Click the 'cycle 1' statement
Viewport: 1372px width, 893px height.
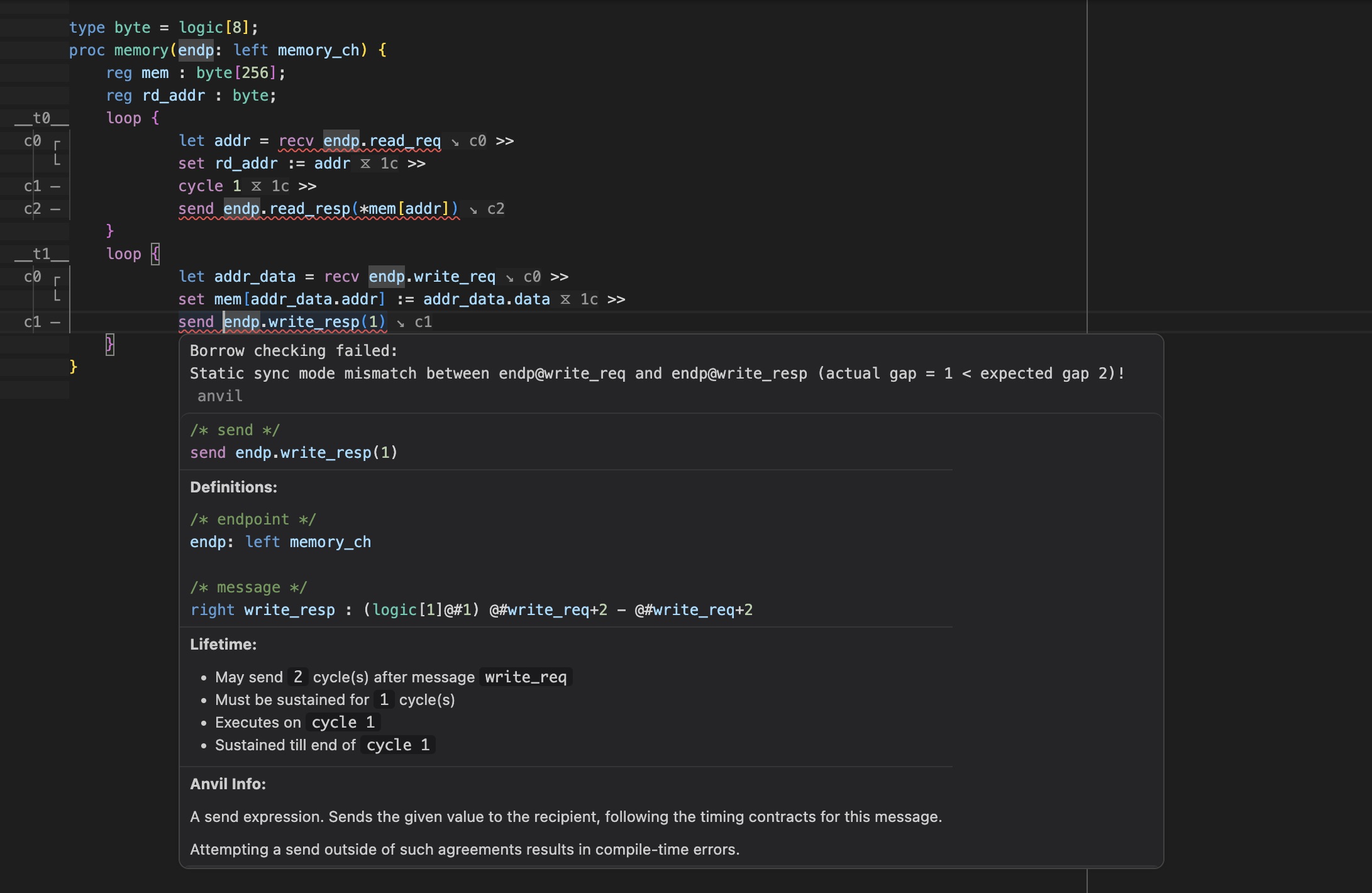(x=209, y=186)
